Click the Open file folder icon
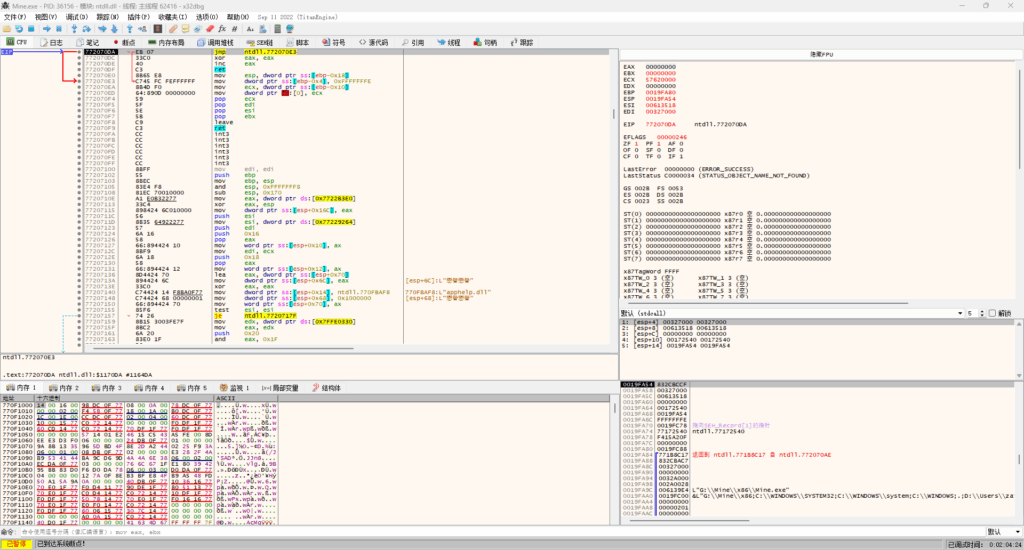This screenshot has width=1024, height=550. coord(8,30)
